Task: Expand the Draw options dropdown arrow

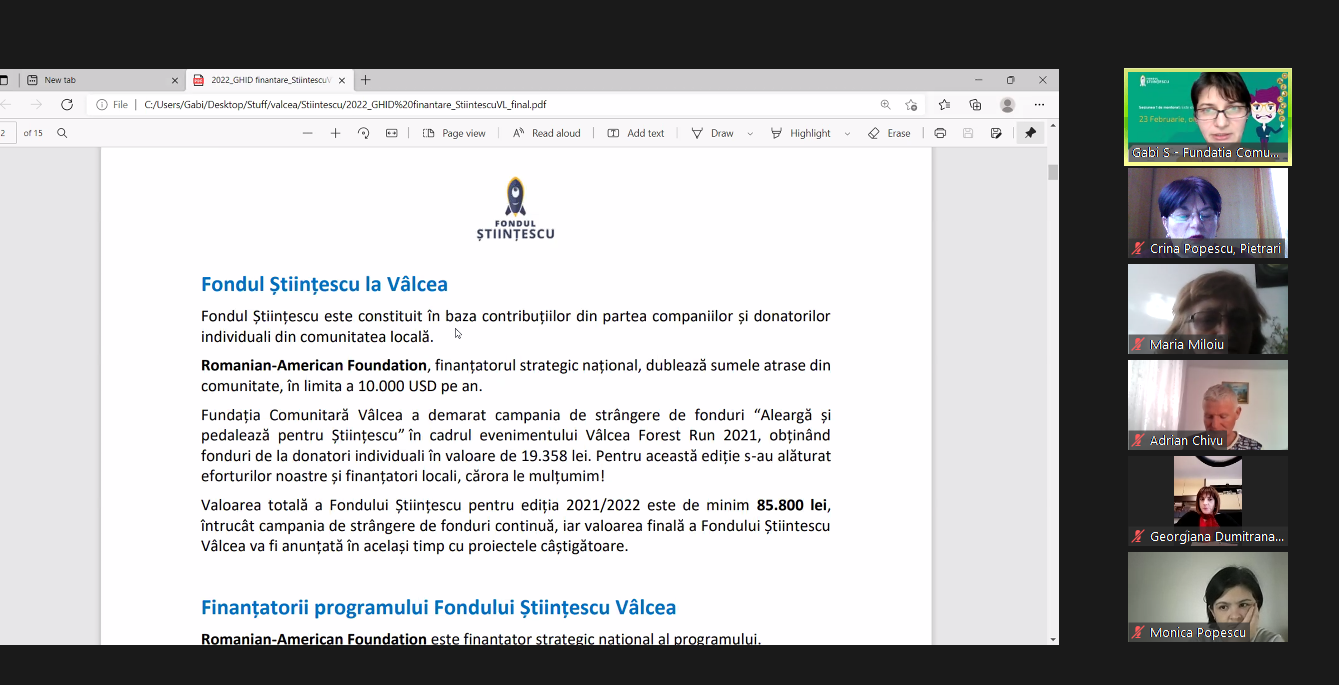Action: [x=750, y=133]
